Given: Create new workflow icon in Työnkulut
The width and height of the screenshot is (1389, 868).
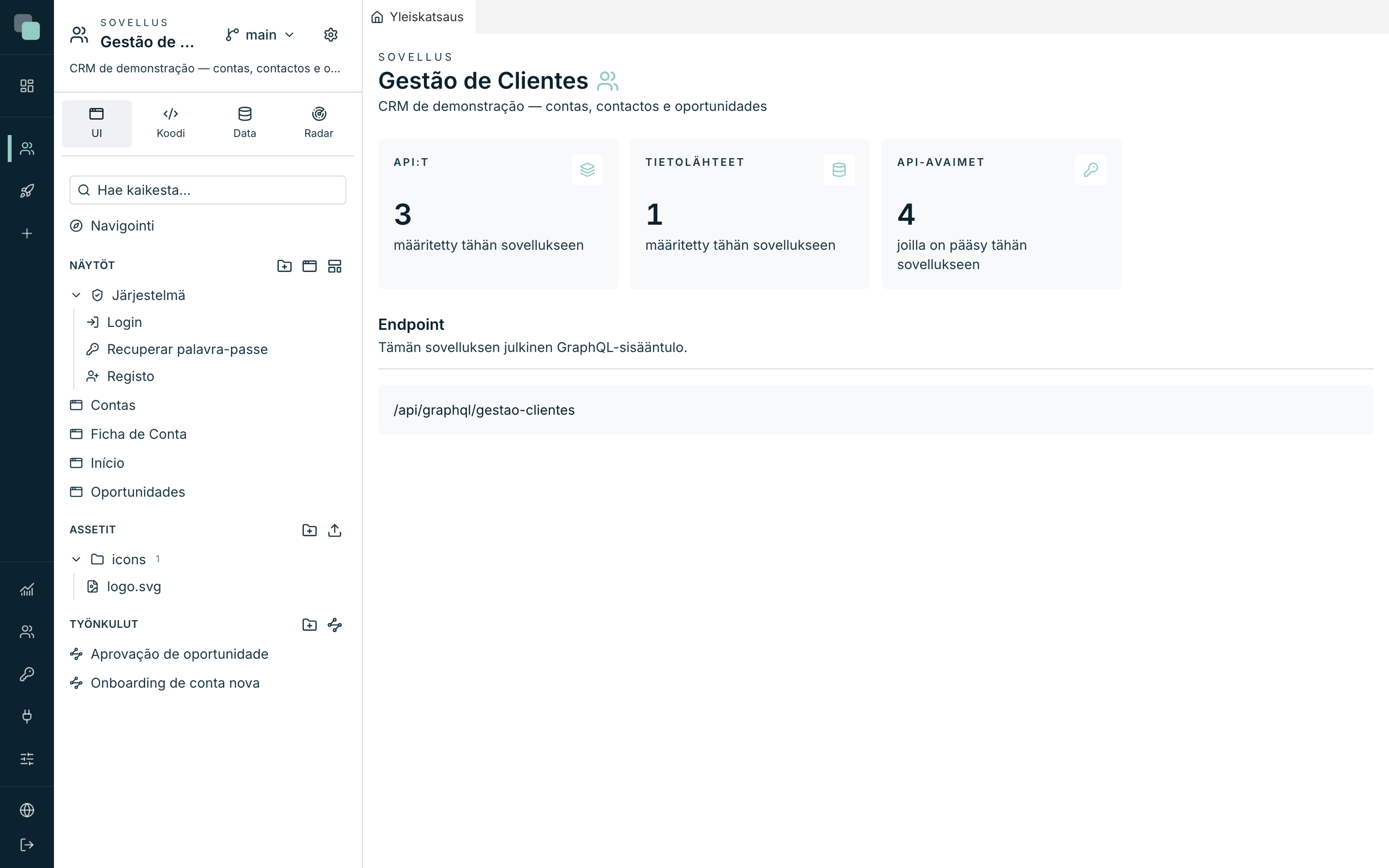Looking at the screenshot, I should [335, 624].
